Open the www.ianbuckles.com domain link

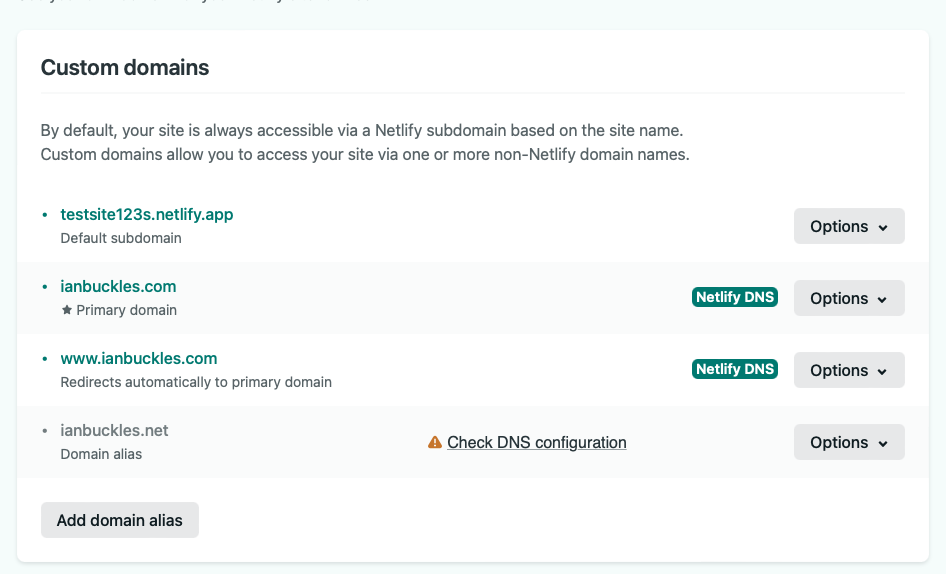[x=139, y=358]
